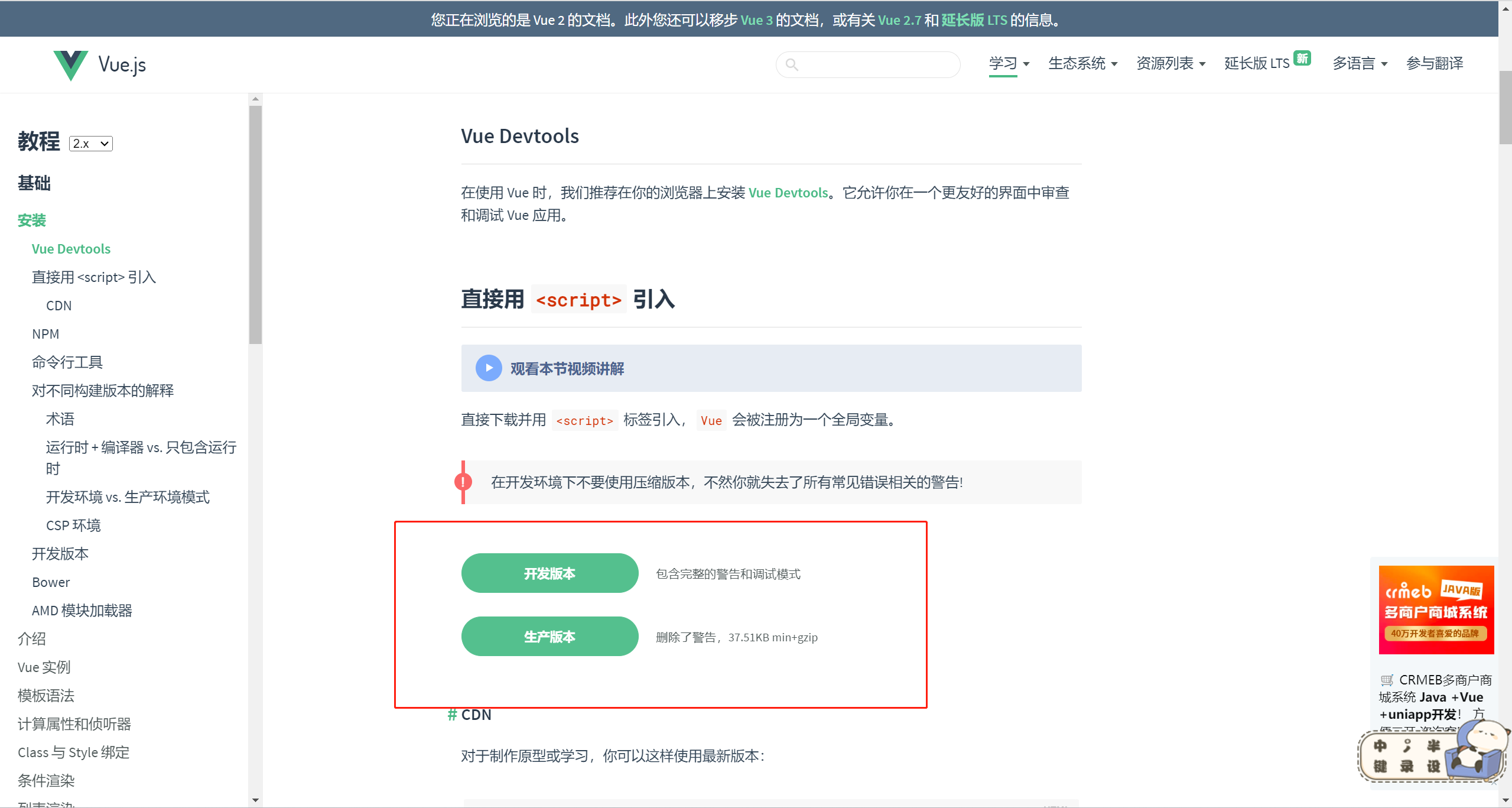Open 对不同构建版本的解释 sidebar item
Screen dimensions: 1512x808
pos(103,391)
